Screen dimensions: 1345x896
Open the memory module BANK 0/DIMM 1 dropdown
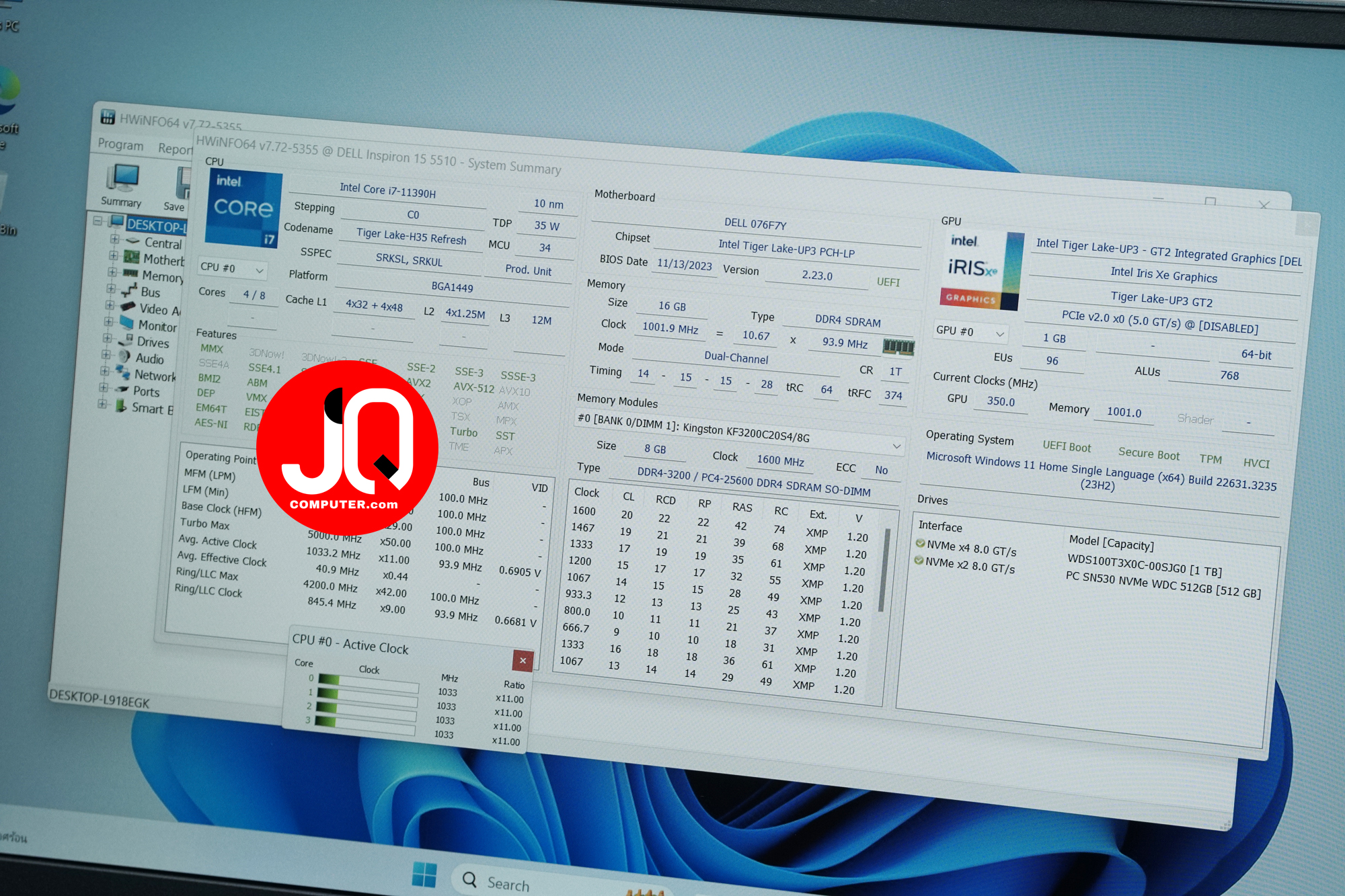coord(740,432)
